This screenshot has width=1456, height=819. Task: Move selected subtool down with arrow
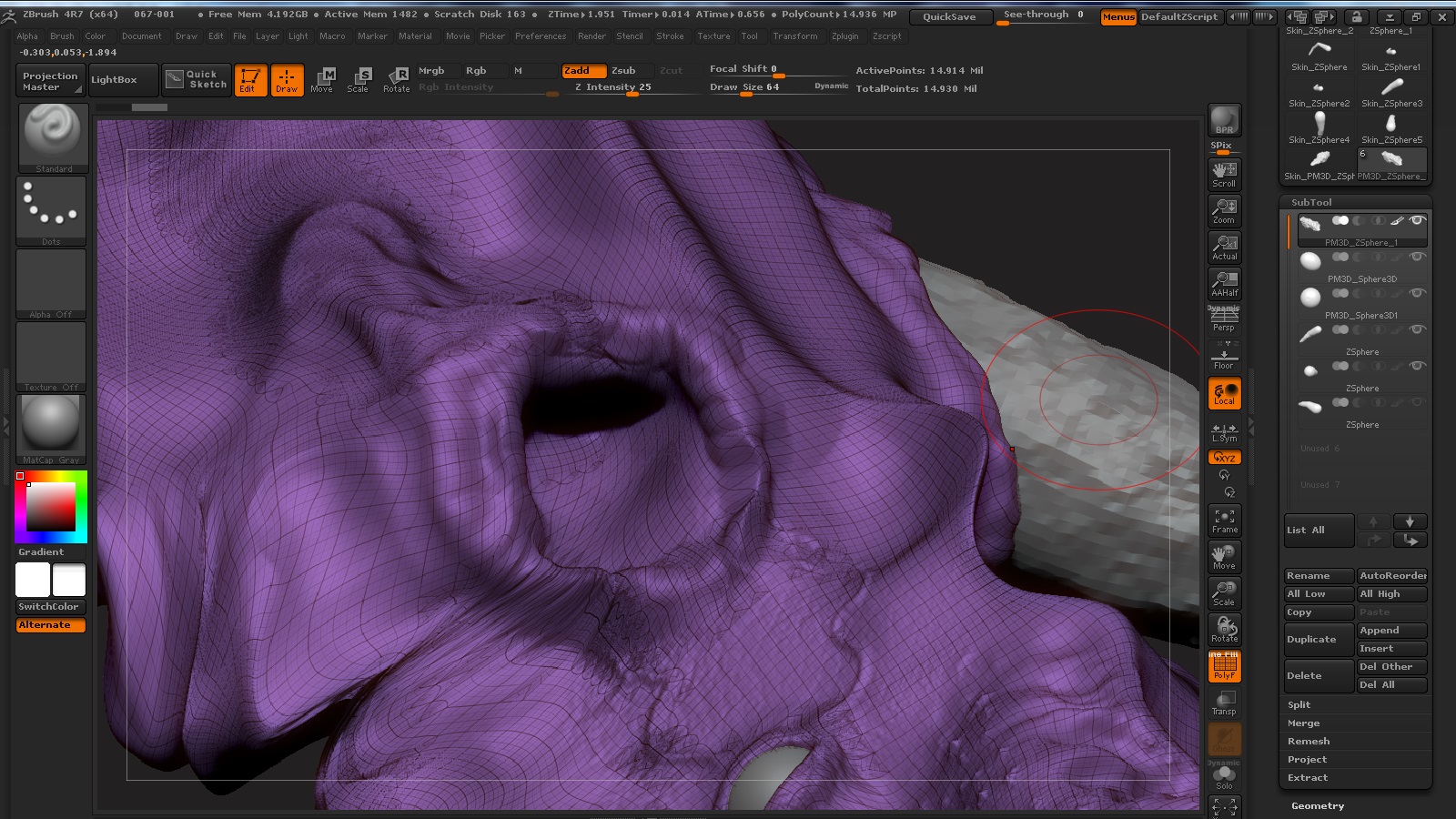[1410, 521]
